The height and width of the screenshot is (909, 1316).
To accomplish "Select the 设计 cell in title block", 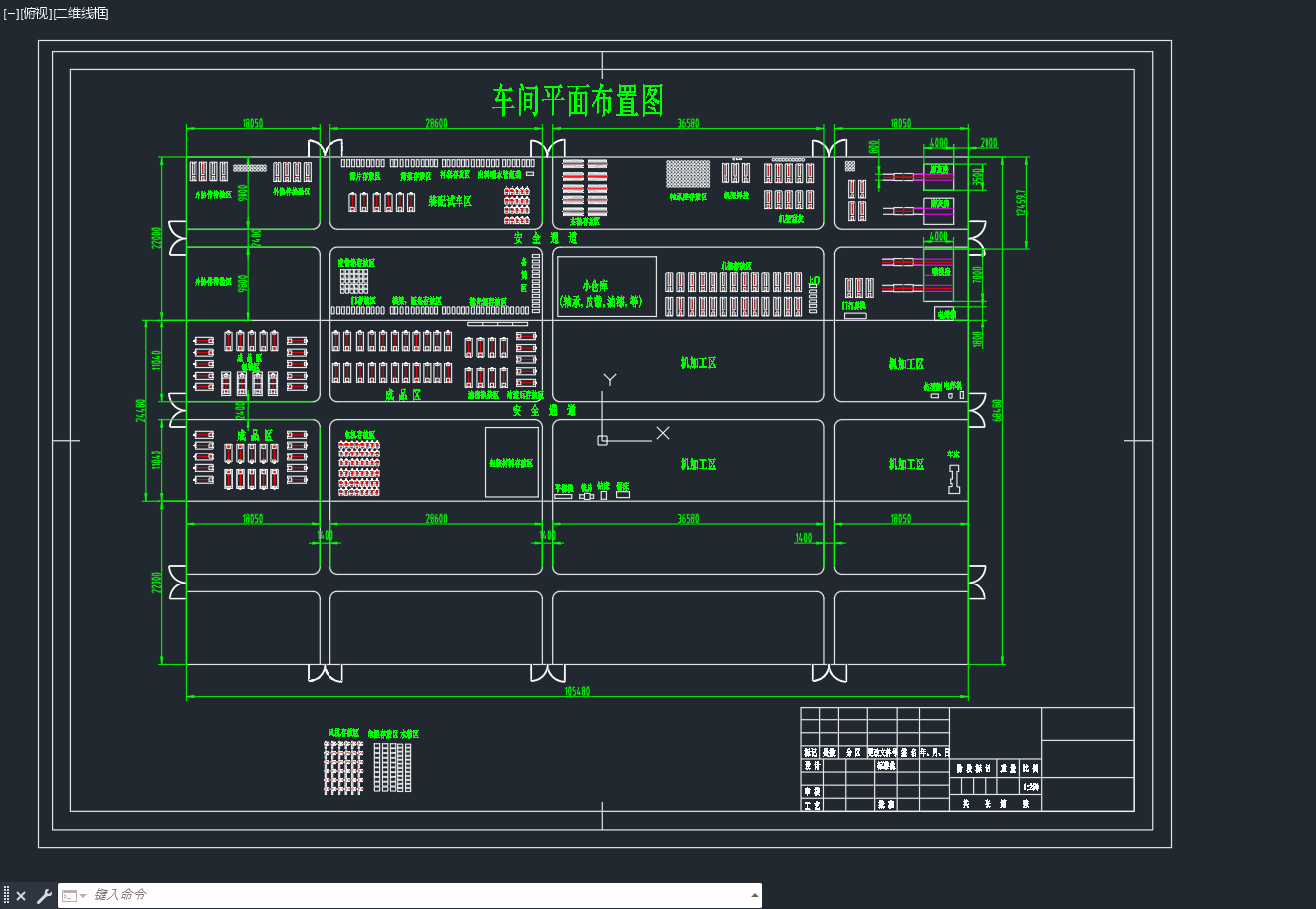I will coord(812,767).
